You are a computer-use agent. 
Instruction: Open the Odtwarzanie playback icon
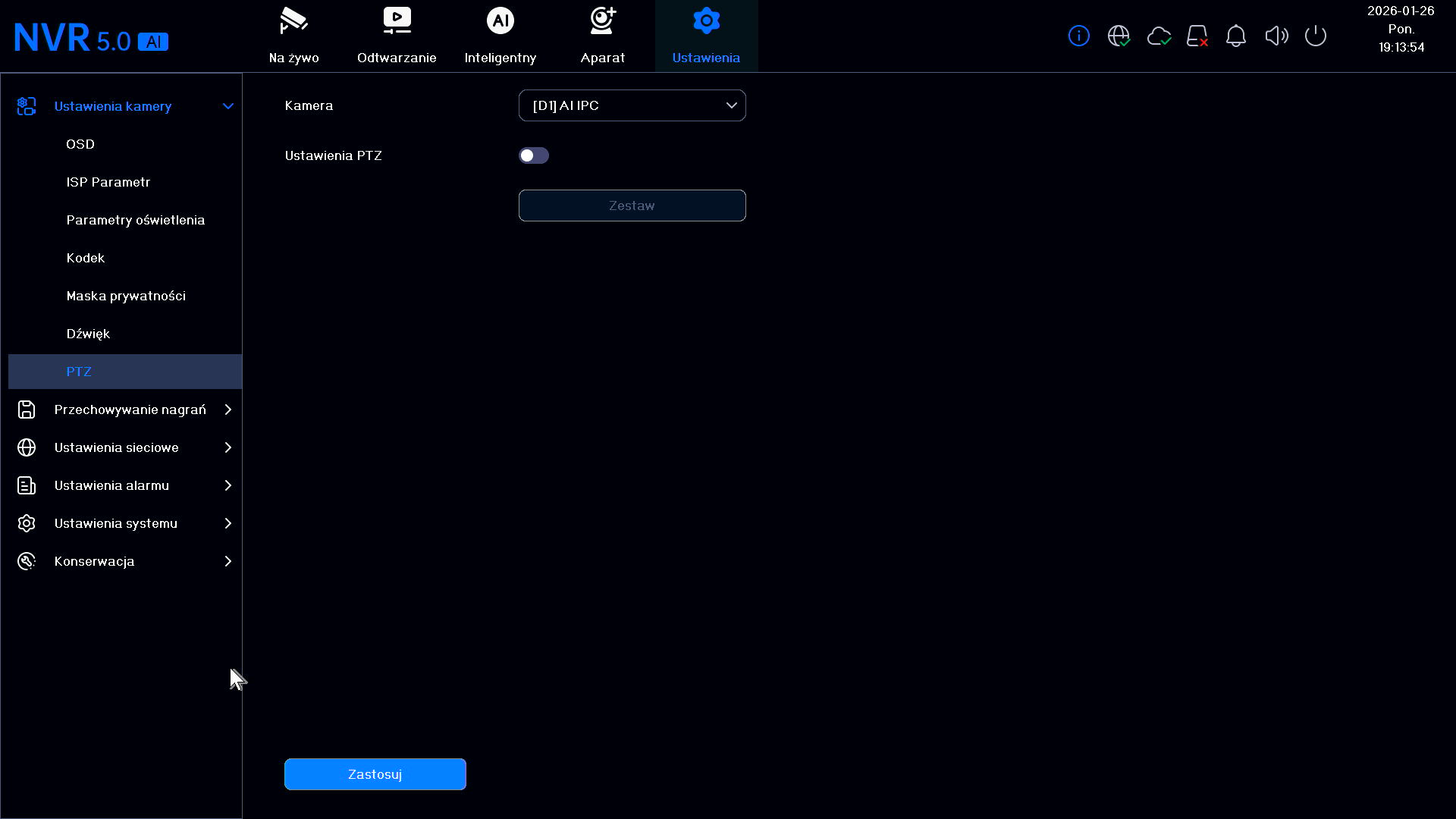[397, 21]
